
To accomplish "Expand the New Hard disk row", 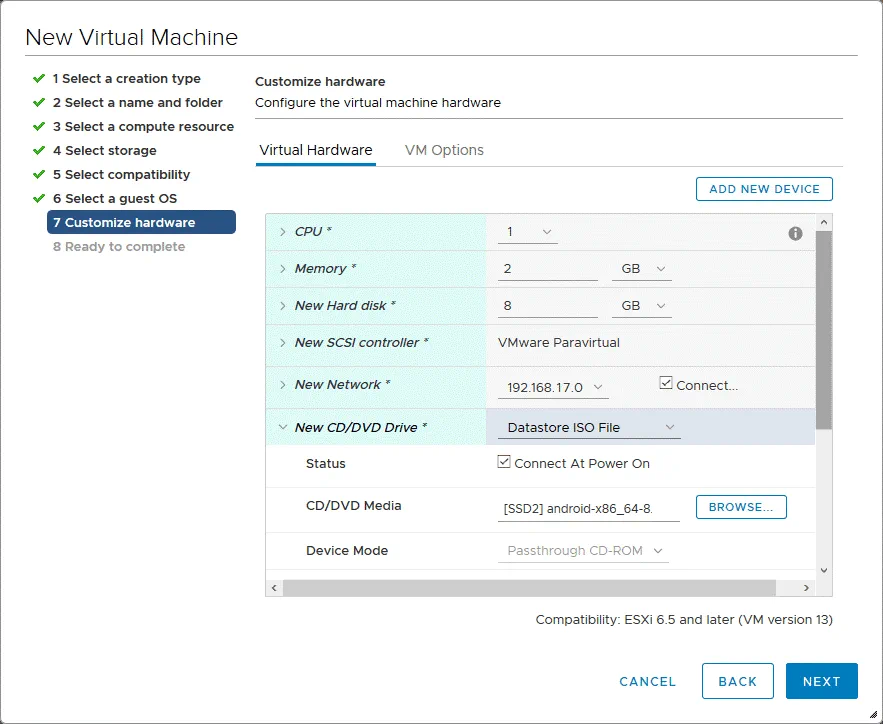I will point(283,306).
